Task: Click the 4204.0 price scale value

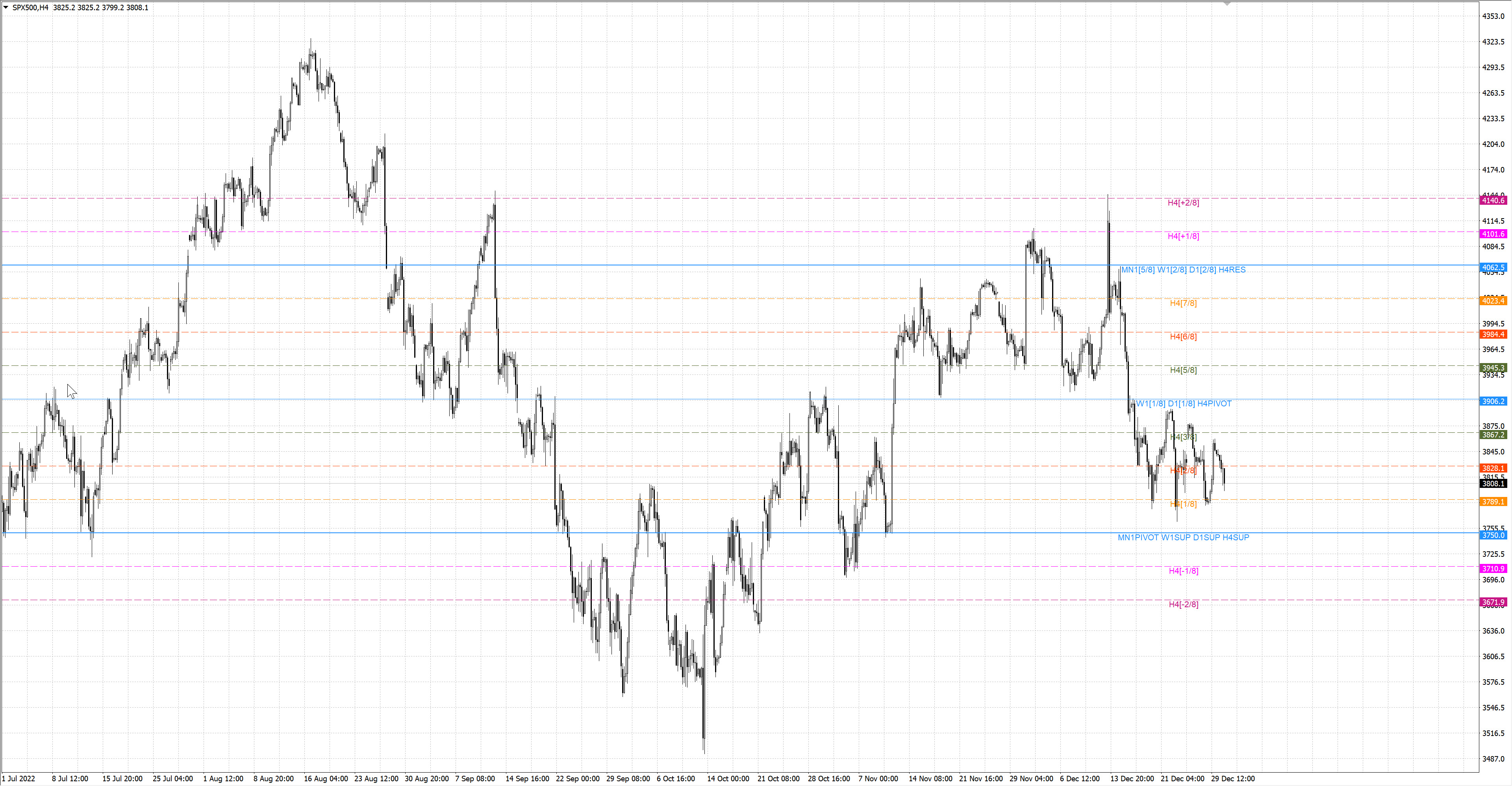Action: [x=1493, y=145]
